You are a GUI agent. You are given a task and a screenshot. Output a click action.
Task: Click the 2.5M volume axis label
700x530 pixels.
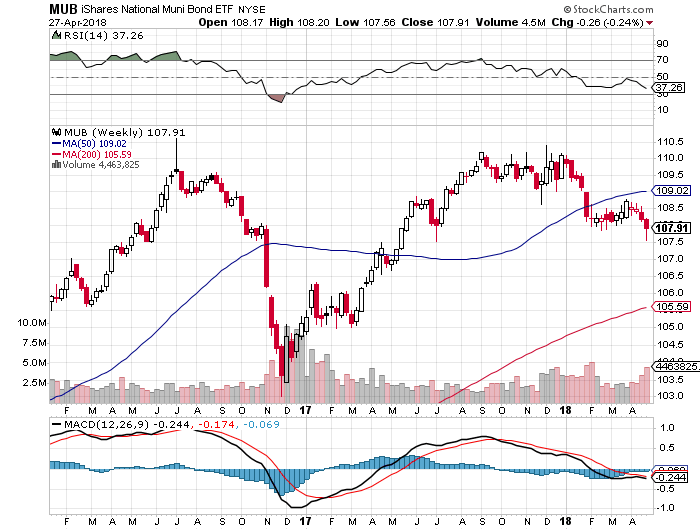tap(34, 383)
